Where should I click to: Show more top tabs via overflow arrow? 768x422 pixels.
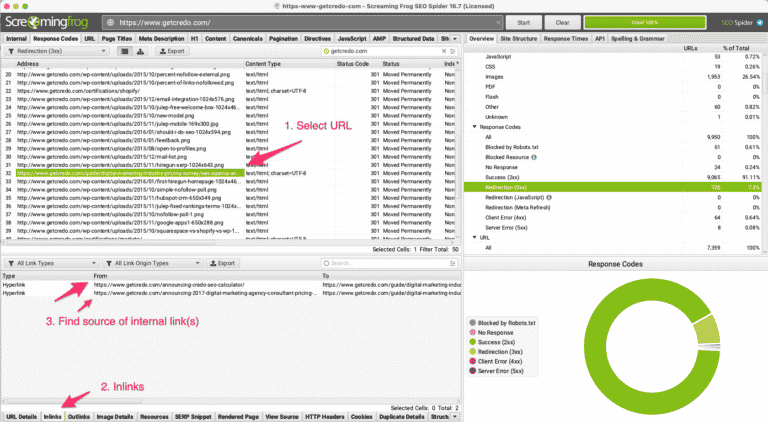tap(455, 38)
